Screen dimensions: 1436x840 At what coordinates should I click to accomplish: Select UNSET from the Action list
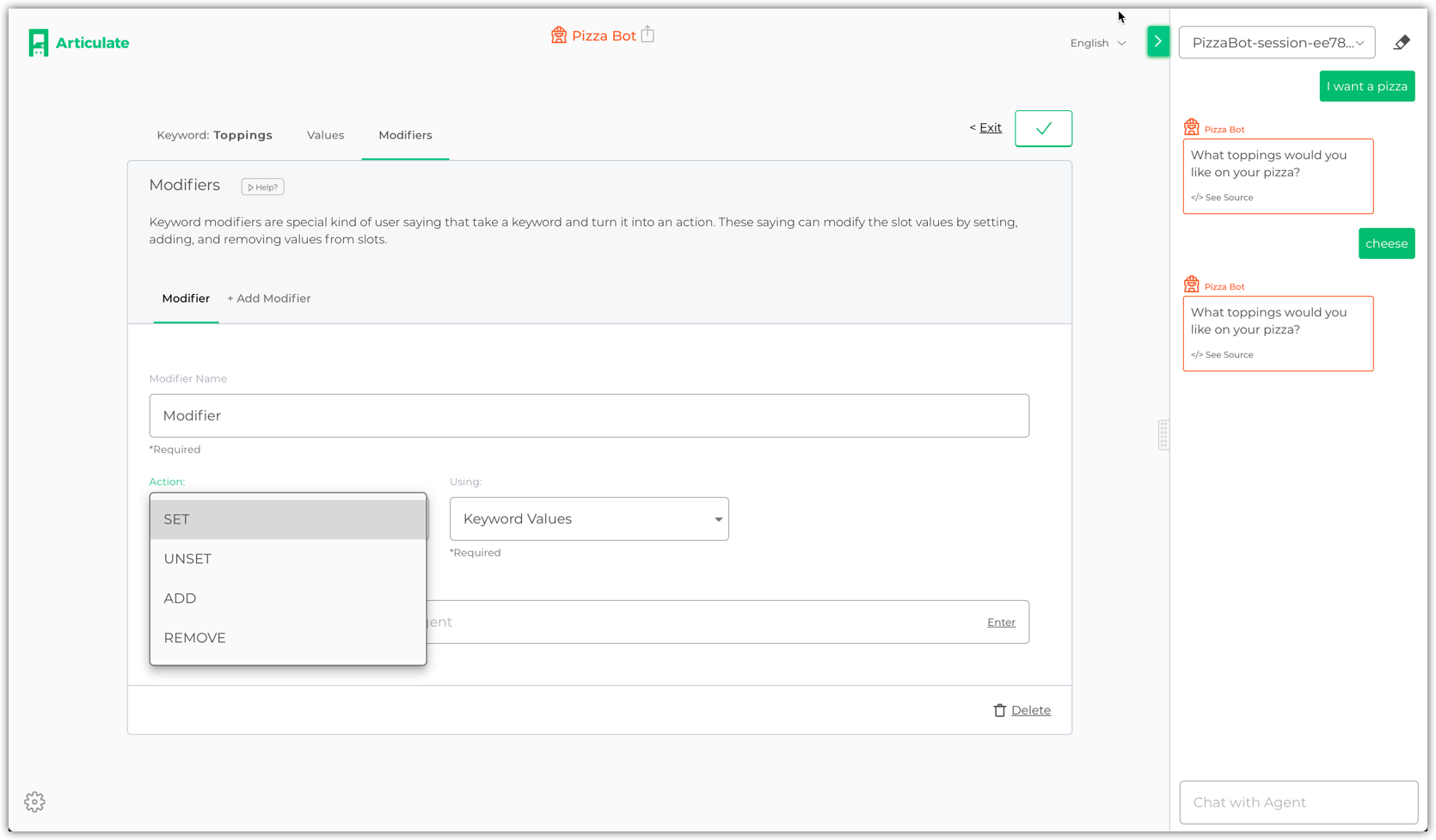[x=288, y=559]
